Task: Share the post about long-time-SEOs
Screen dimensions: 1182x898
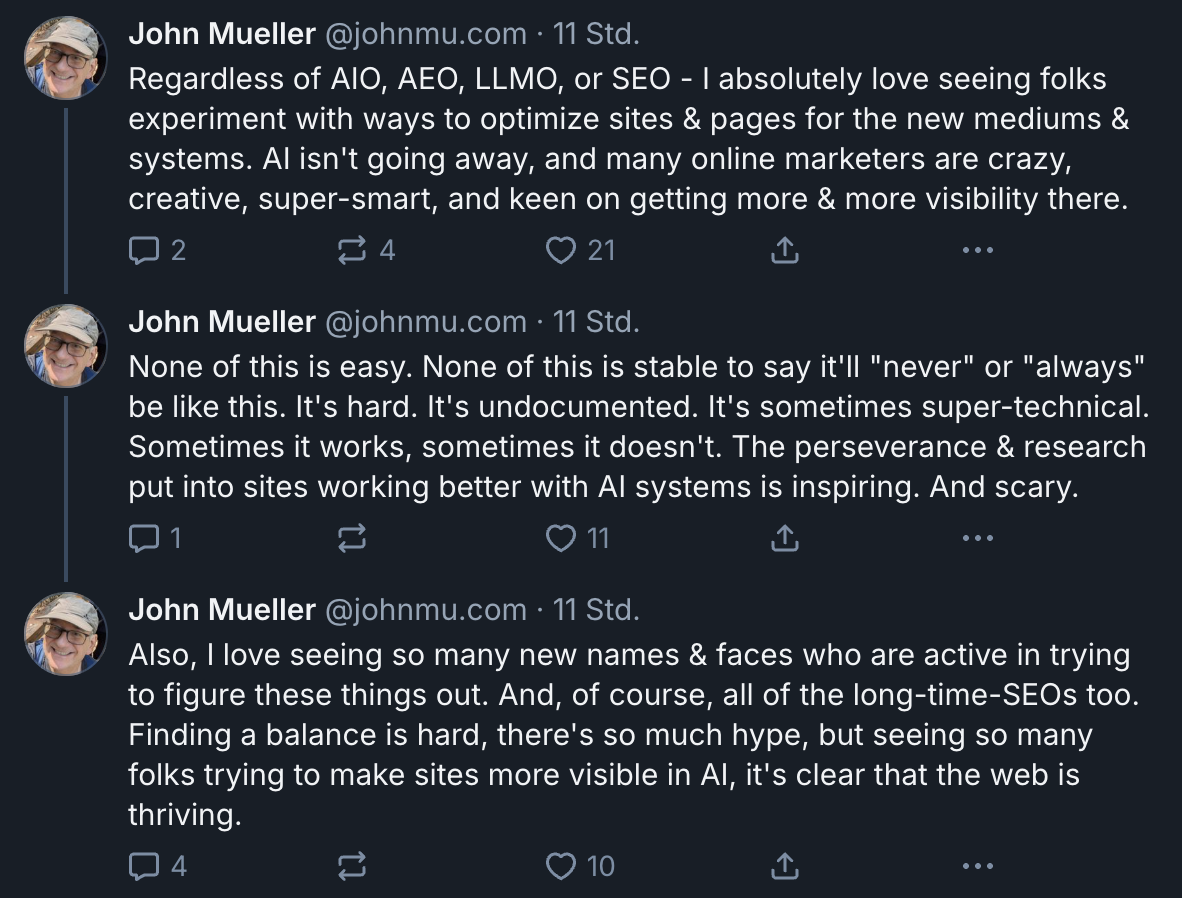Action: pyautogui.click(x=785, y=865)
